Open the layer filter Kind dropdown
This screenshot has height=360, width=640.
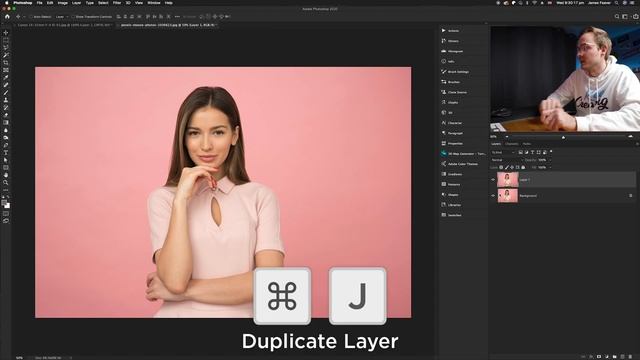click(x=503, y=152)
